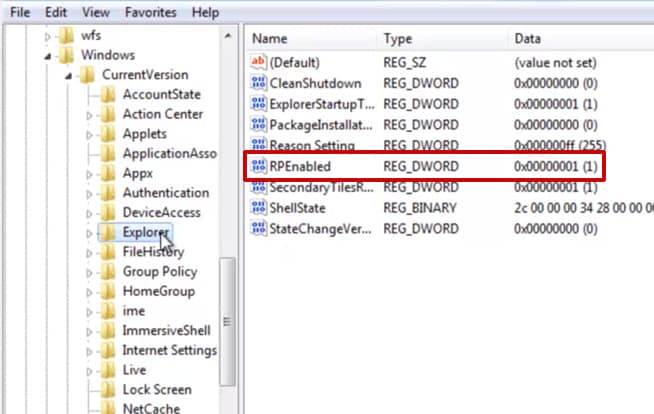This screenshot has height=414, width=654.
Task: Expand the Authentication key arrow
Action: 89,193
